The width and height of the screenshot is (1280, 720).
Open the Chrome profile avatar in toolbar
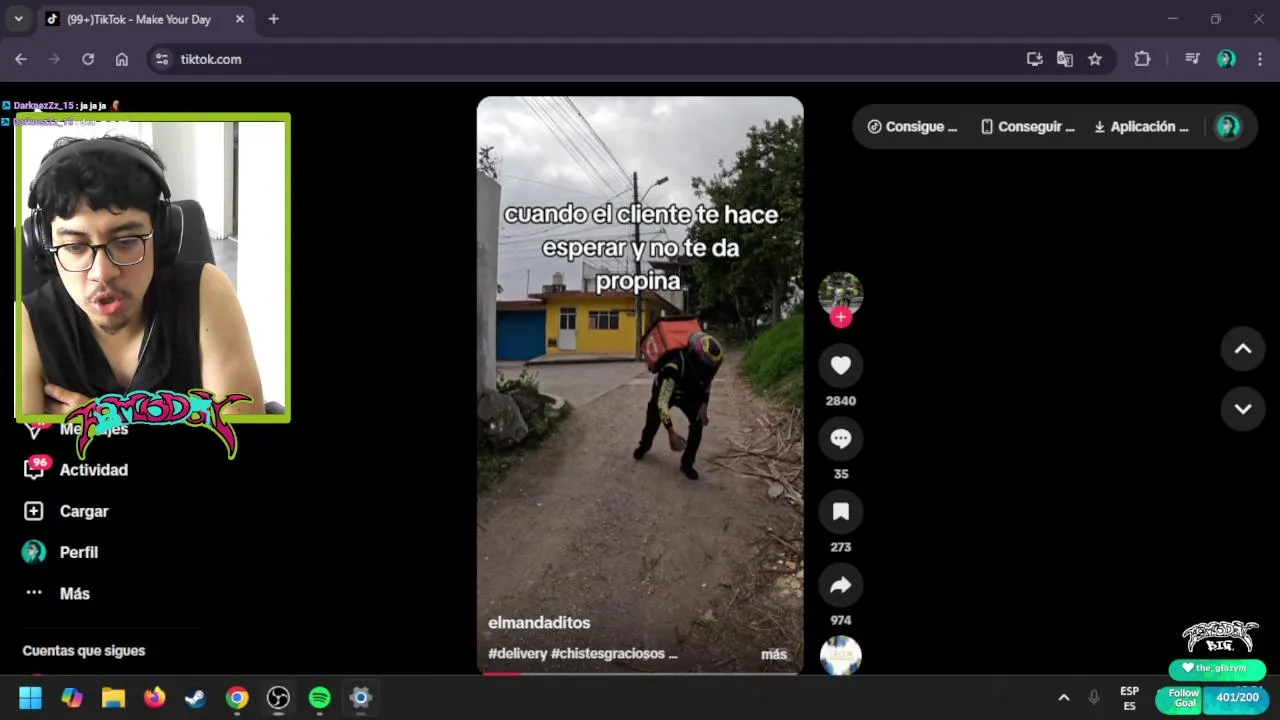[x=1226, y=59]
